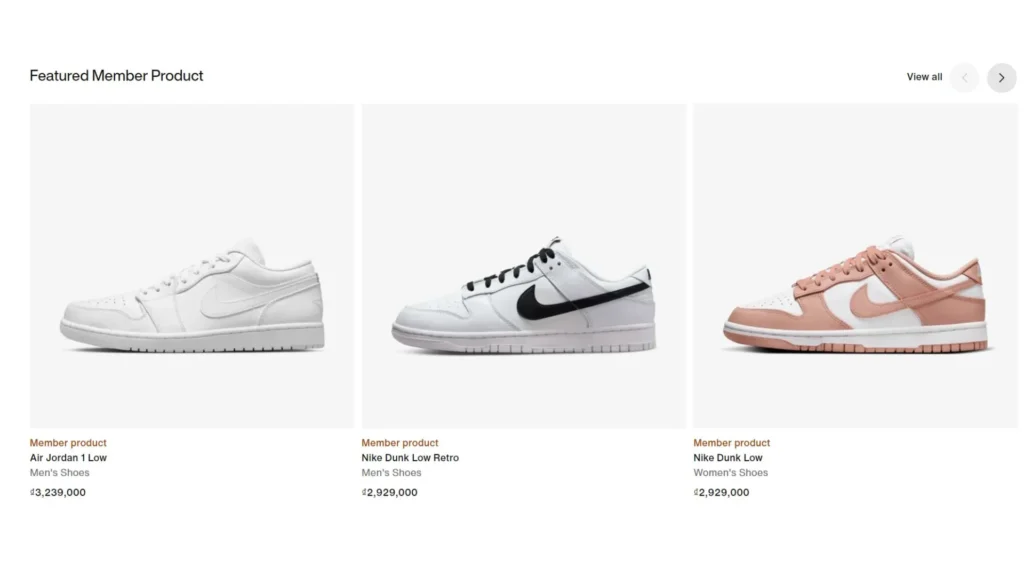Click the Featured Member Product heading
Image resolution: width=1024 pixels, height=576 pixels.
(116, 76)
